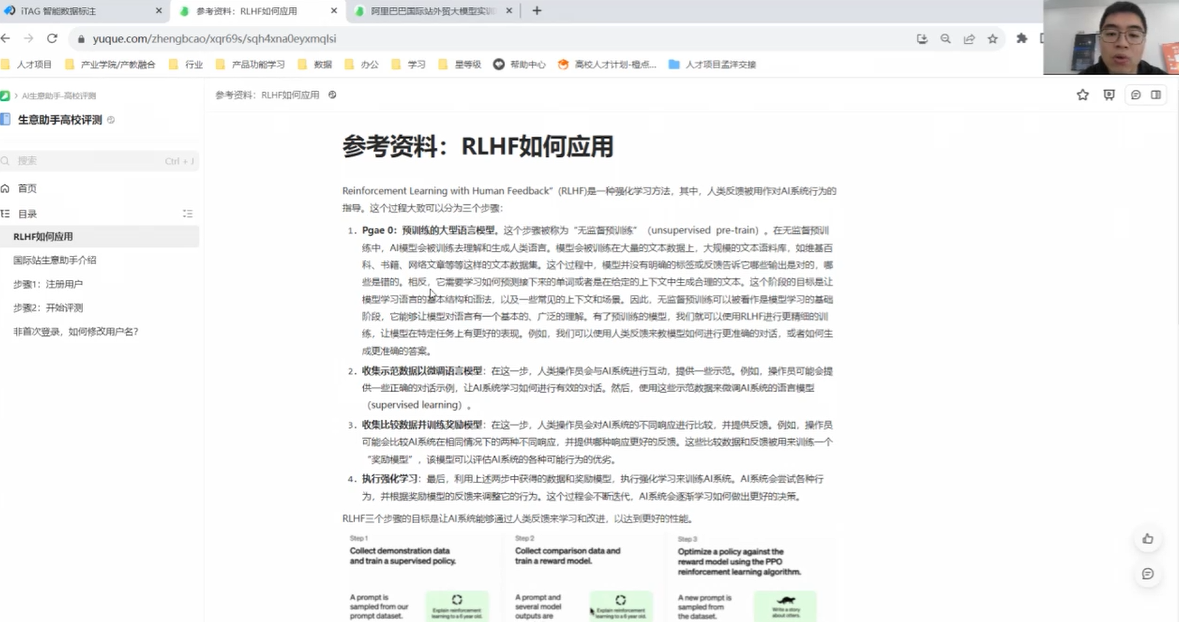Click the floating comment bubble button
The width and height of the screenshot is (1179, 622).
tap(1147, 574)
